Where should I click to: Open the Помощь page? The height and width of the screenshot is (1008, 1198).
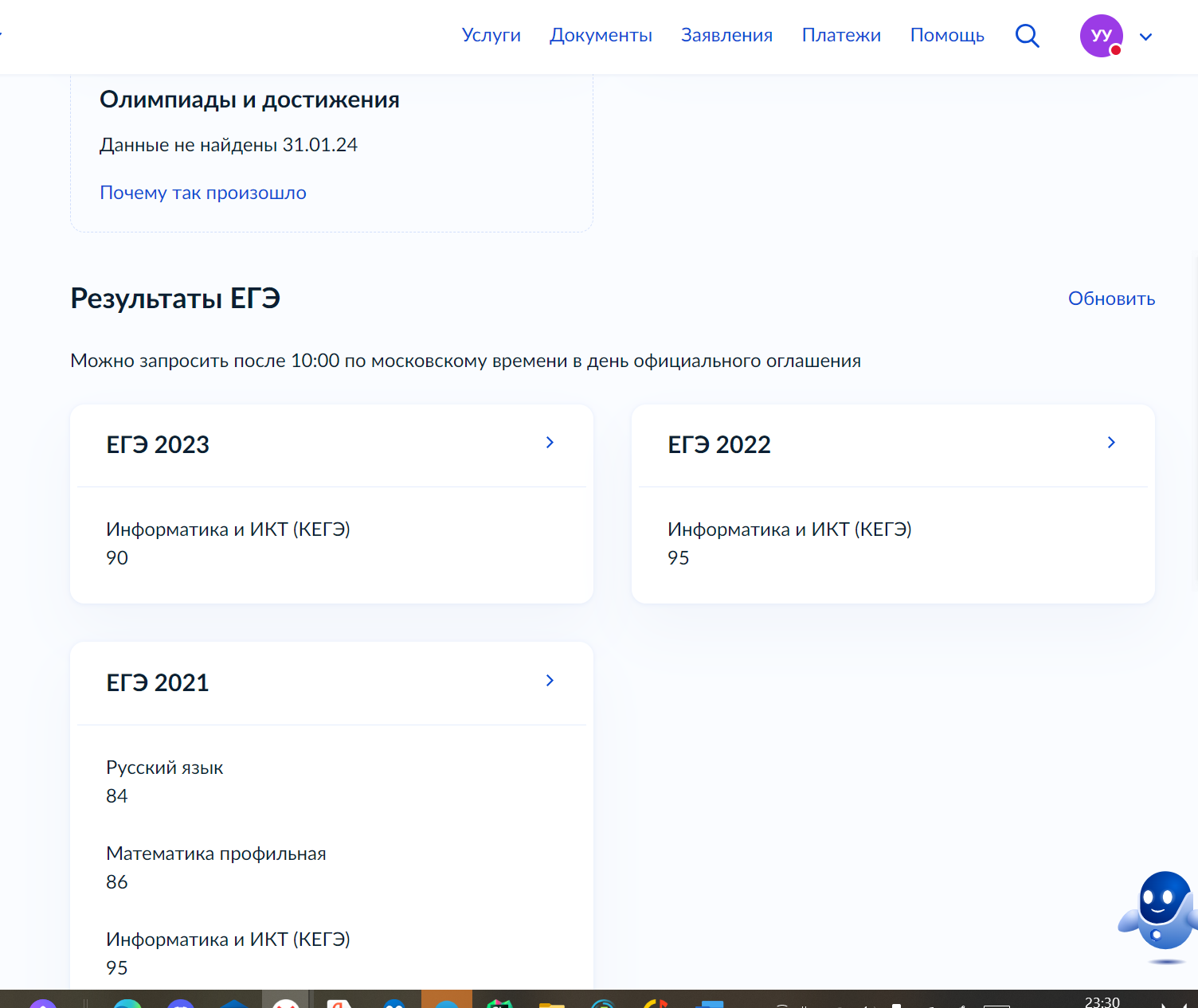click(x=947, y=36)
